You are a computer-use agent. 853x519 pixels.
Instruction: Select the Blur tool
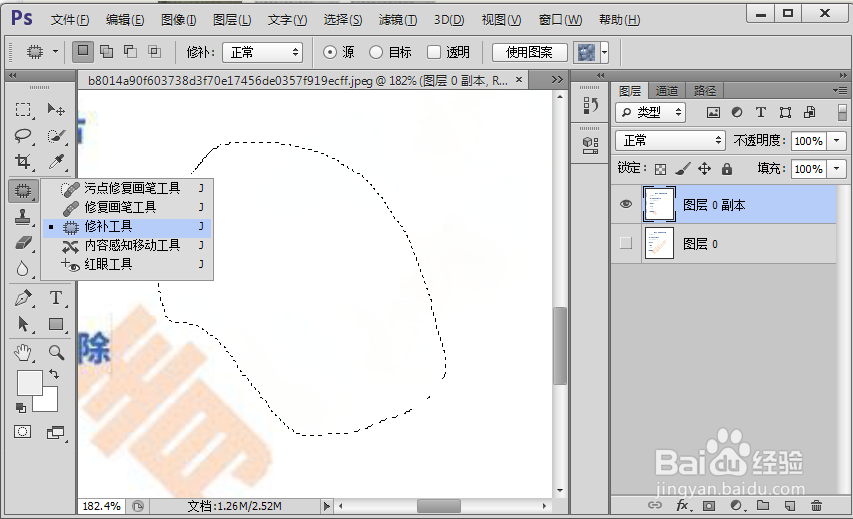[23, 269]
